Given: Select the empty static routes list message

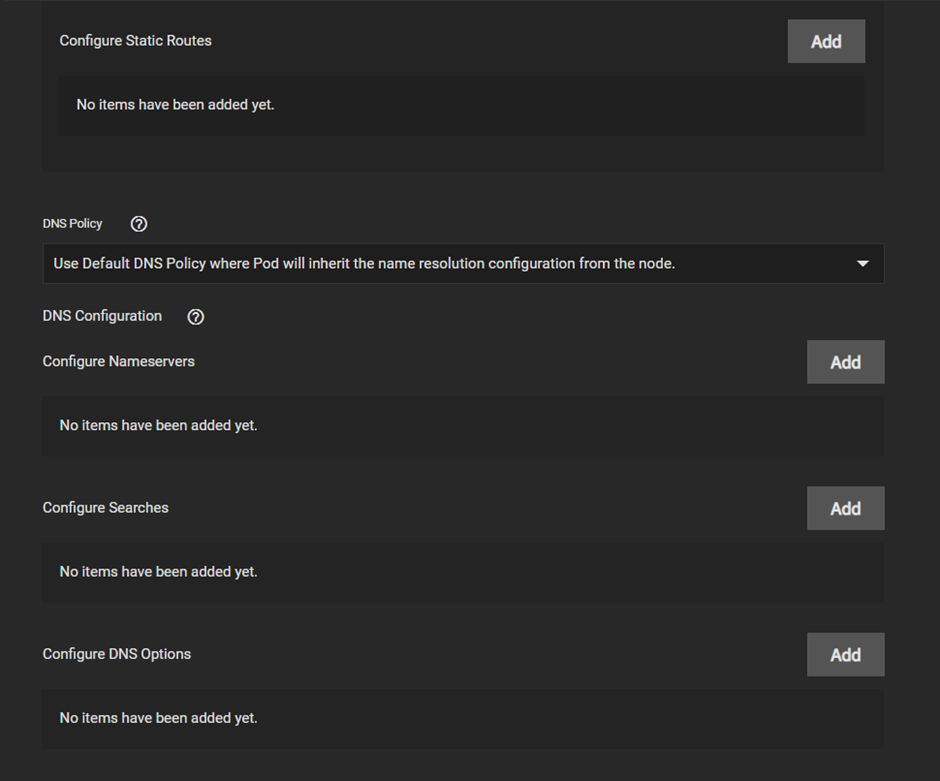Looking at the screenshot, I should coord(176,105).
